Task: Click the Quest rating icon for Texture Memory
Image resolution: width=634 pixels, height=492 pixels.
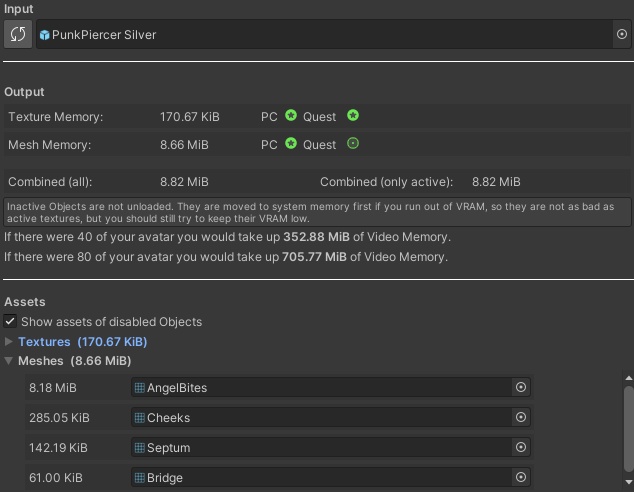Action: click(352, 116)
